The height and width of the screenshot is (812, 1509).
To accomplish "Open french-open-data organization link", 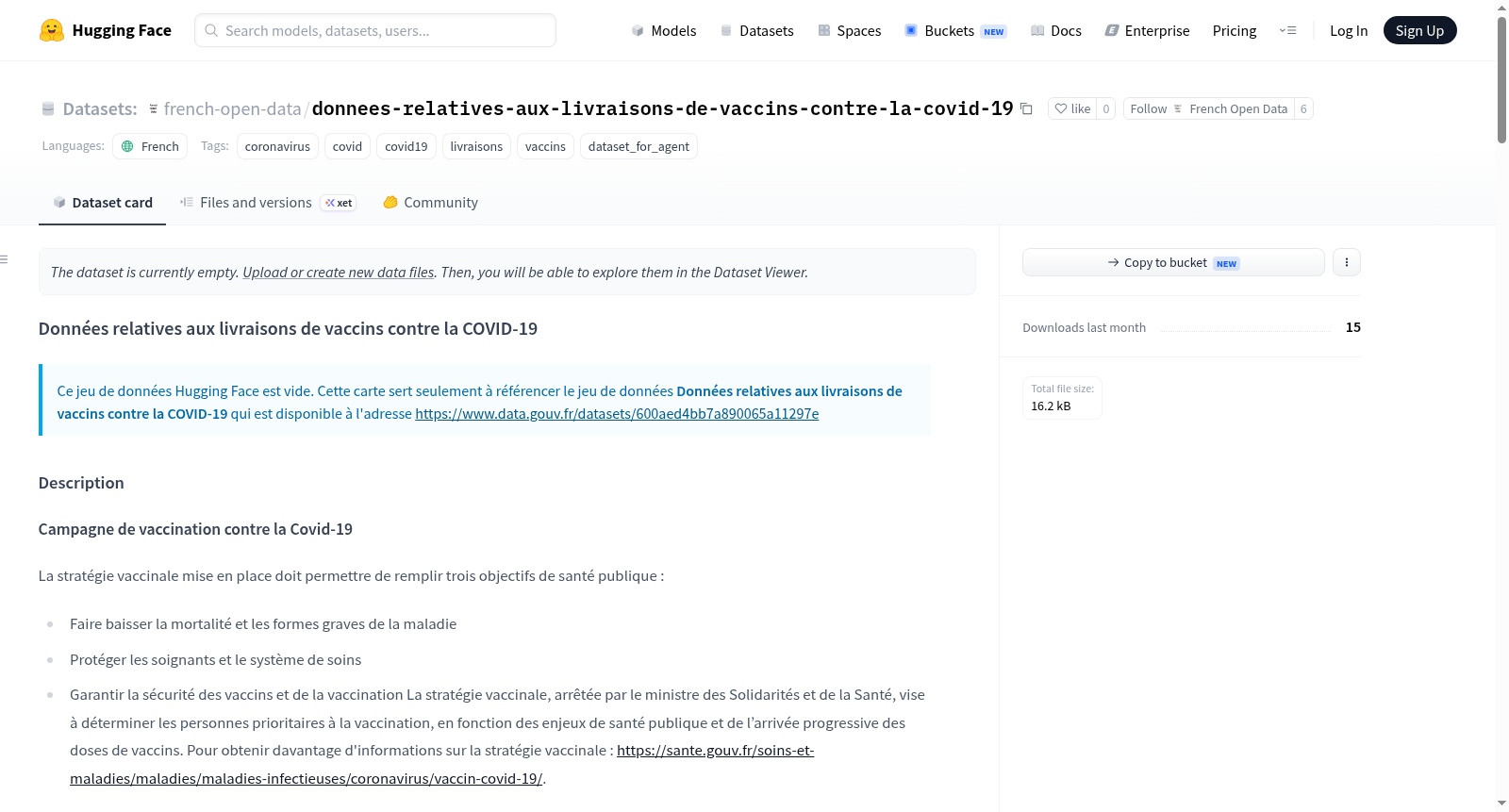I will [x=232, y=109].
